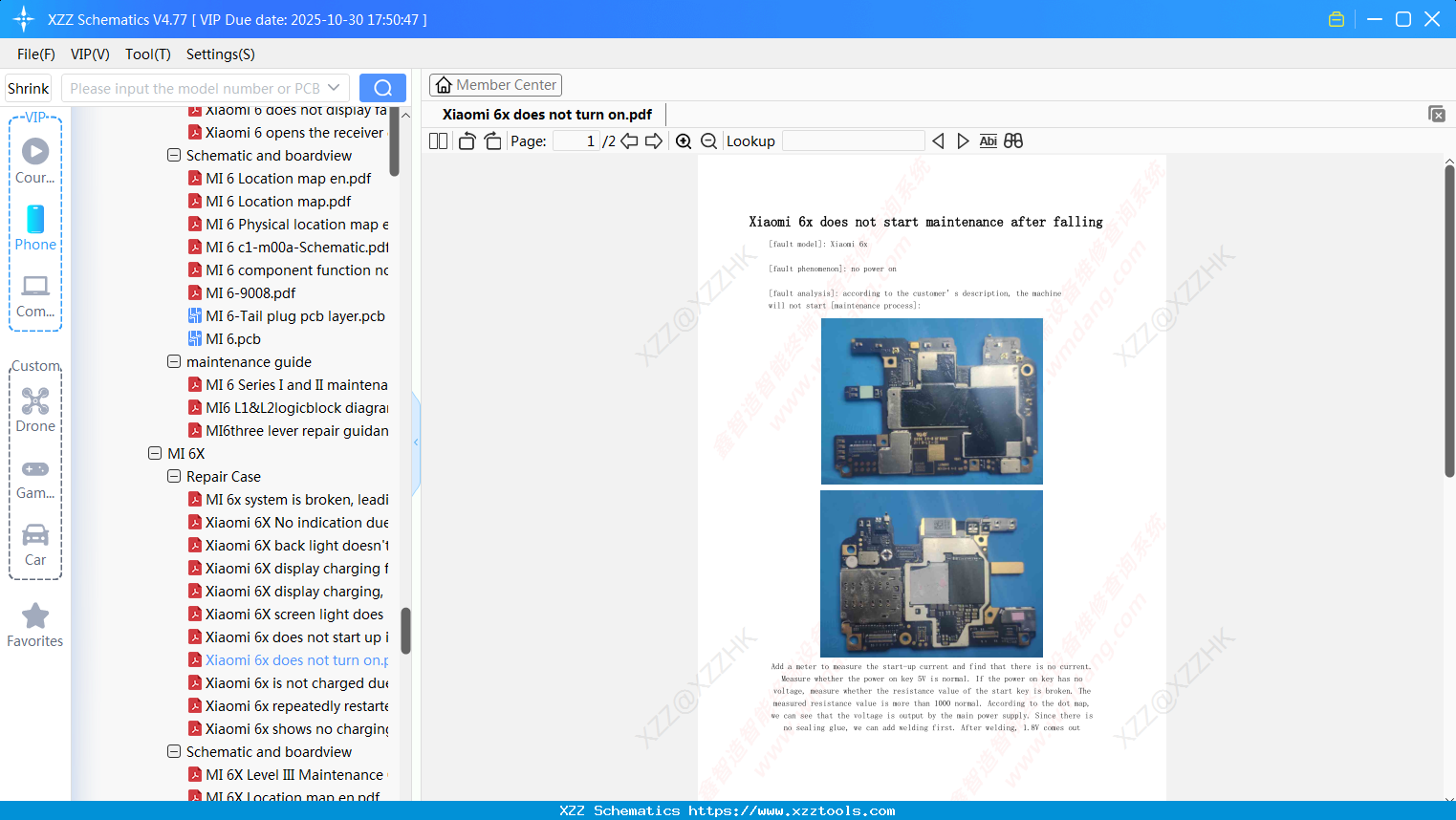Open the Favorites section
Screen dimensions: 1456x820
coord(35,625)
